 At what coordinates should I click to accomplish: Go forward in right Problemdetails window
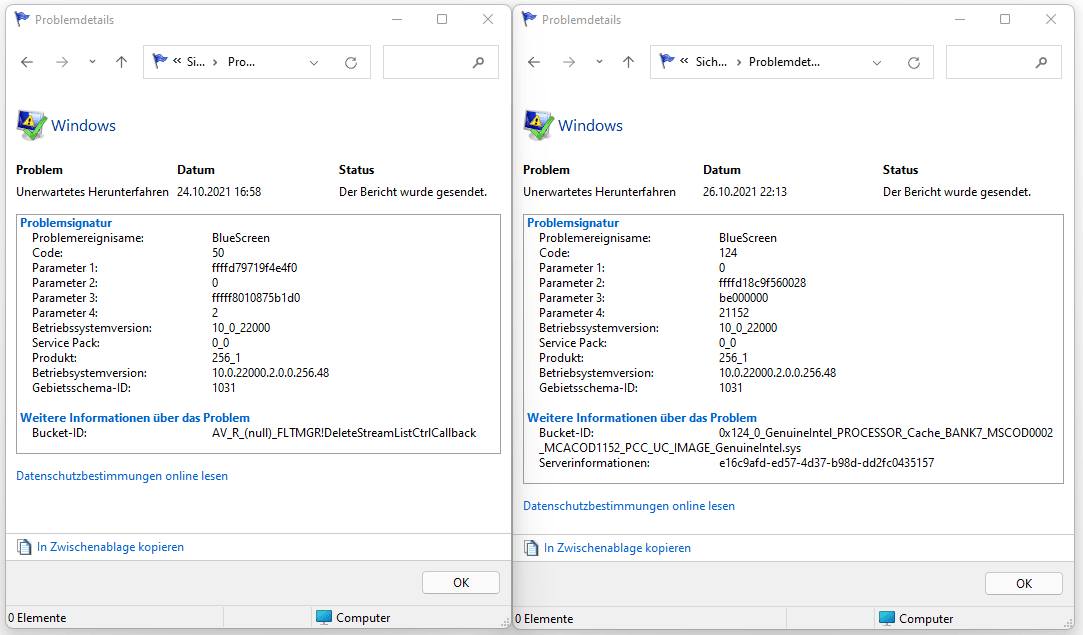click(569, 62)
